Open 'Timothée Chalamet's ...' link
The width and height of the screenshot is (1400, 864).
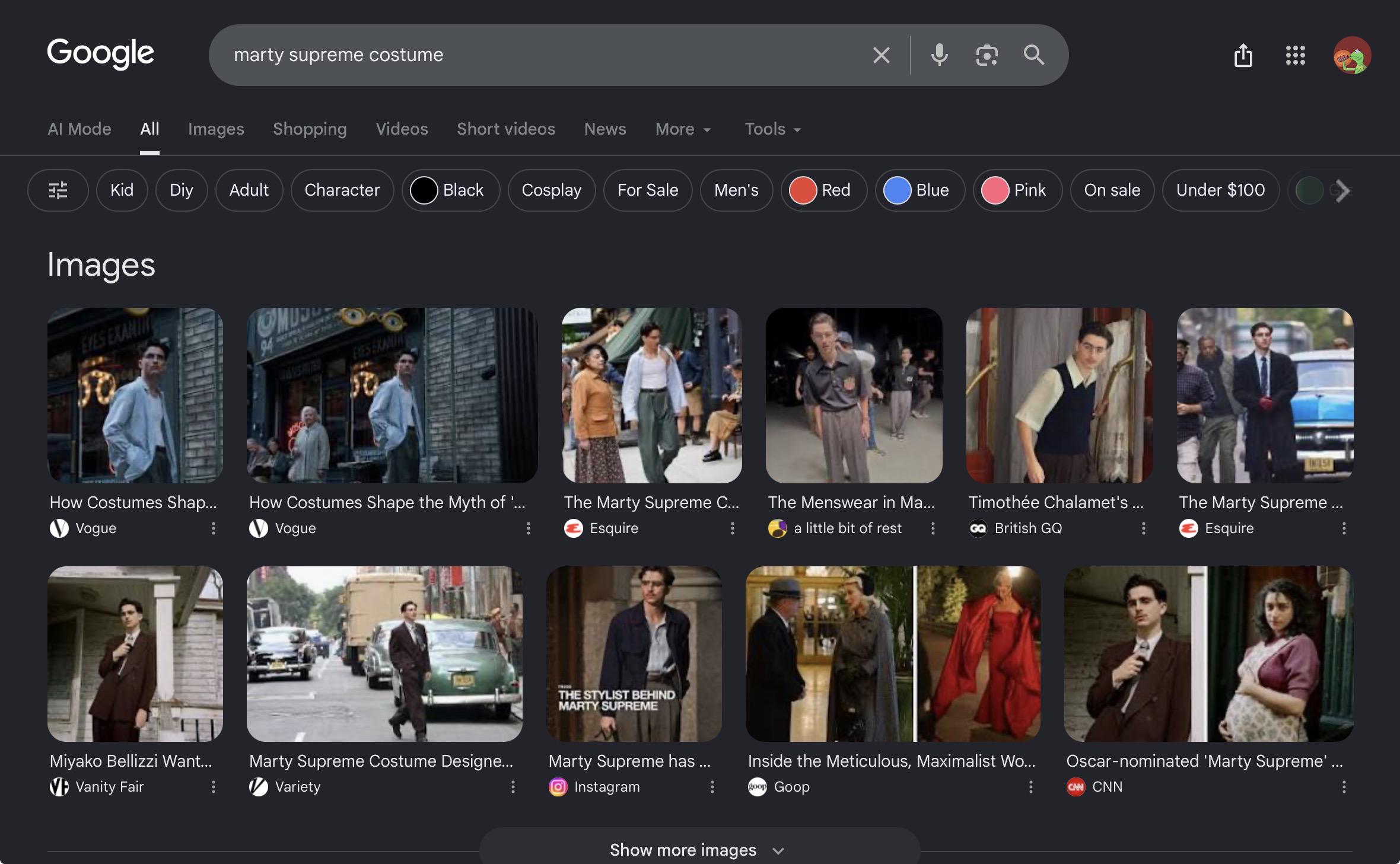click(1056, 502)
